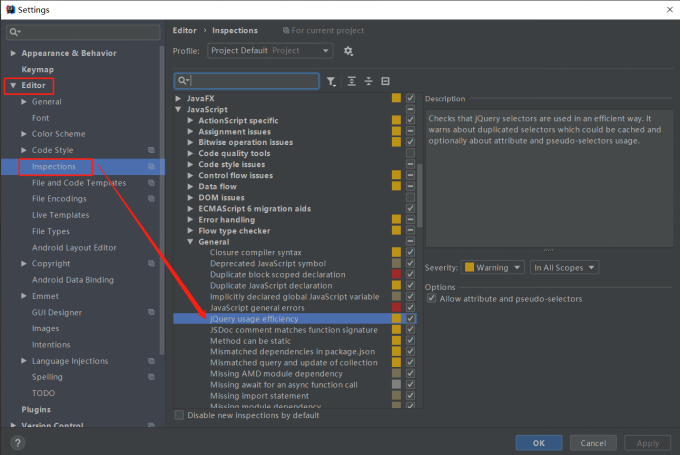Collapse the Editor section arrow

[x=13, y=86]
